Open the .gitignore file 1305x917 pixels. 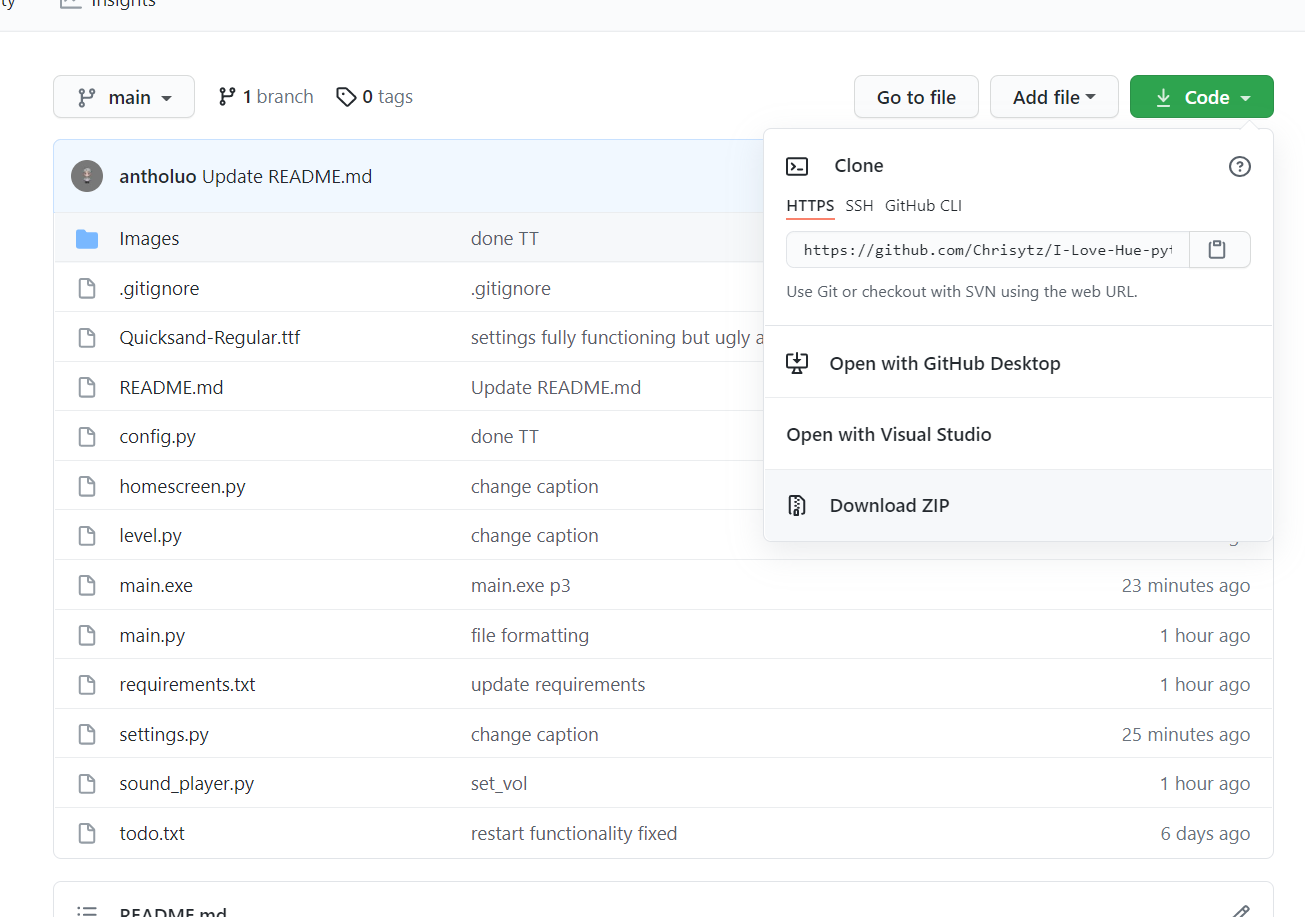pyautogui.click(x=159, y=288)
